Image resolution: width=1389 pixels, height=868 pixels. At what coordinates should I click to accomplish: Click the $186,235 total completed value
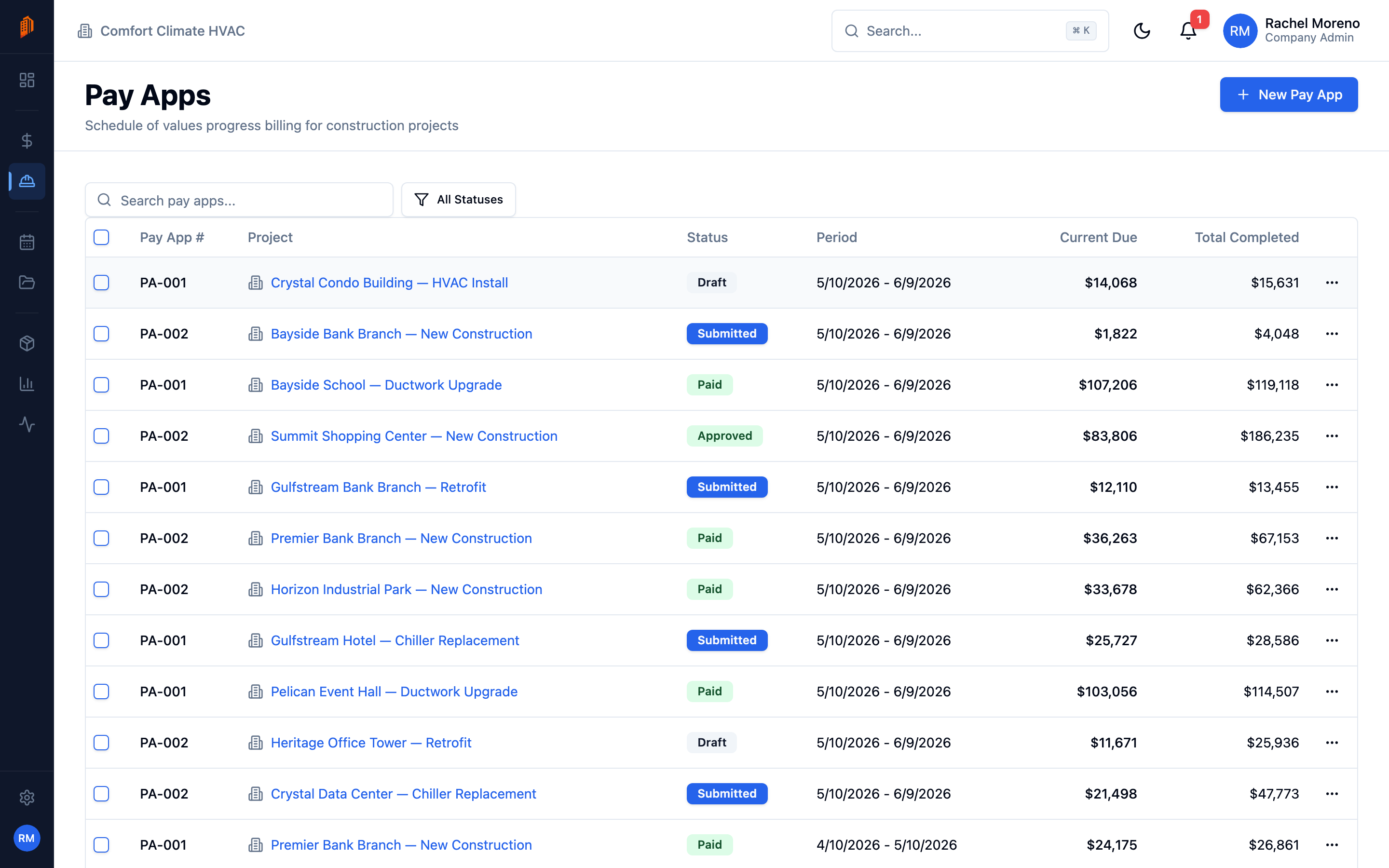tap(1269, 436)
